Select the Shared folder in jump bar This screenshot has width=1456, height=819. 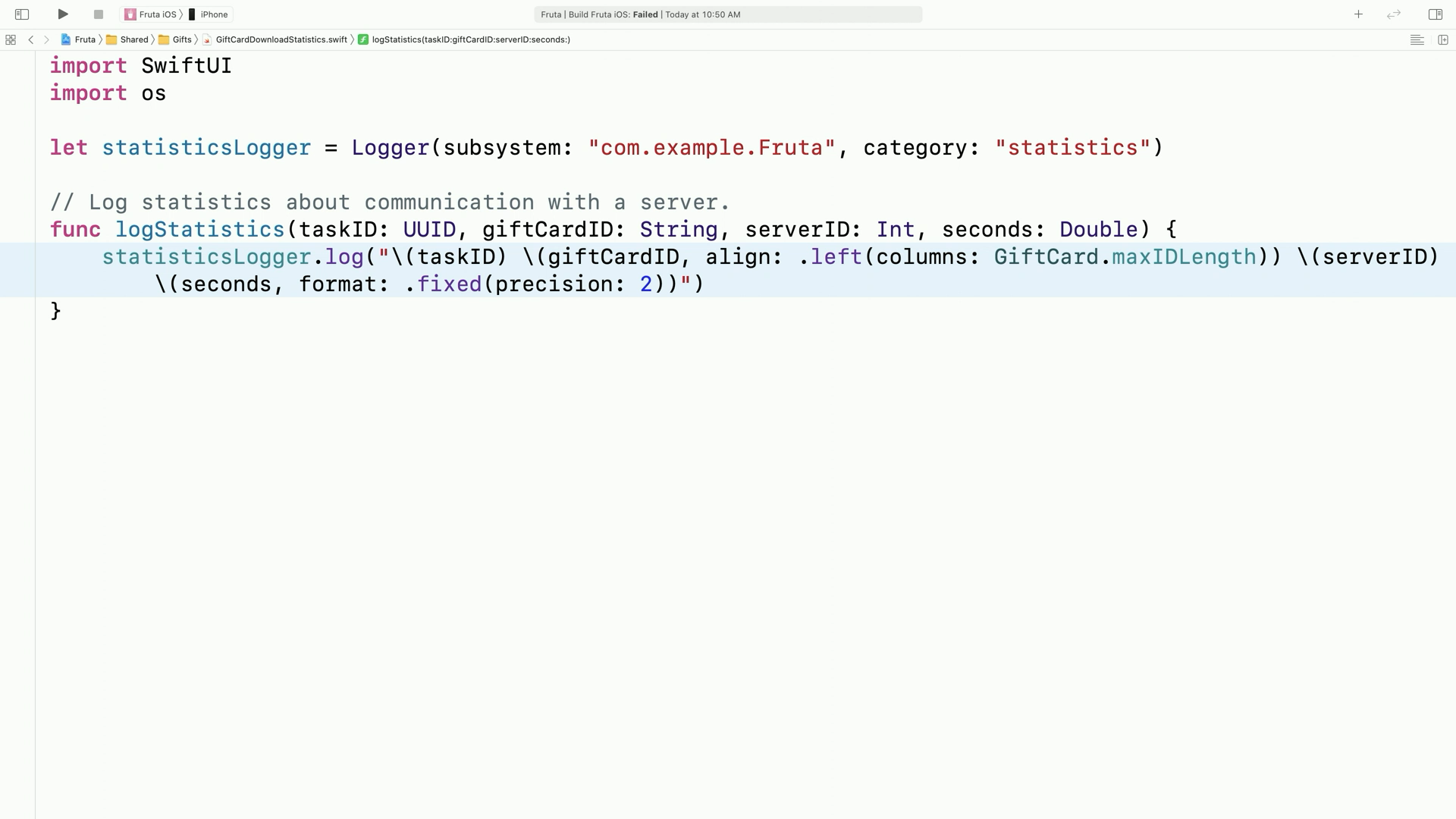127,39
